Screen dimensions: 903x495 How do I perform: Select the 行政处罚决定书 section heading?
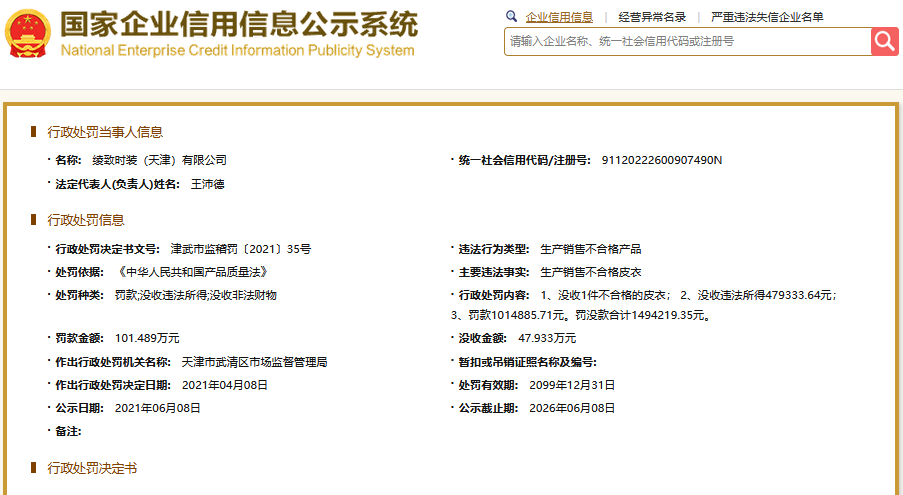click(92, 469)
